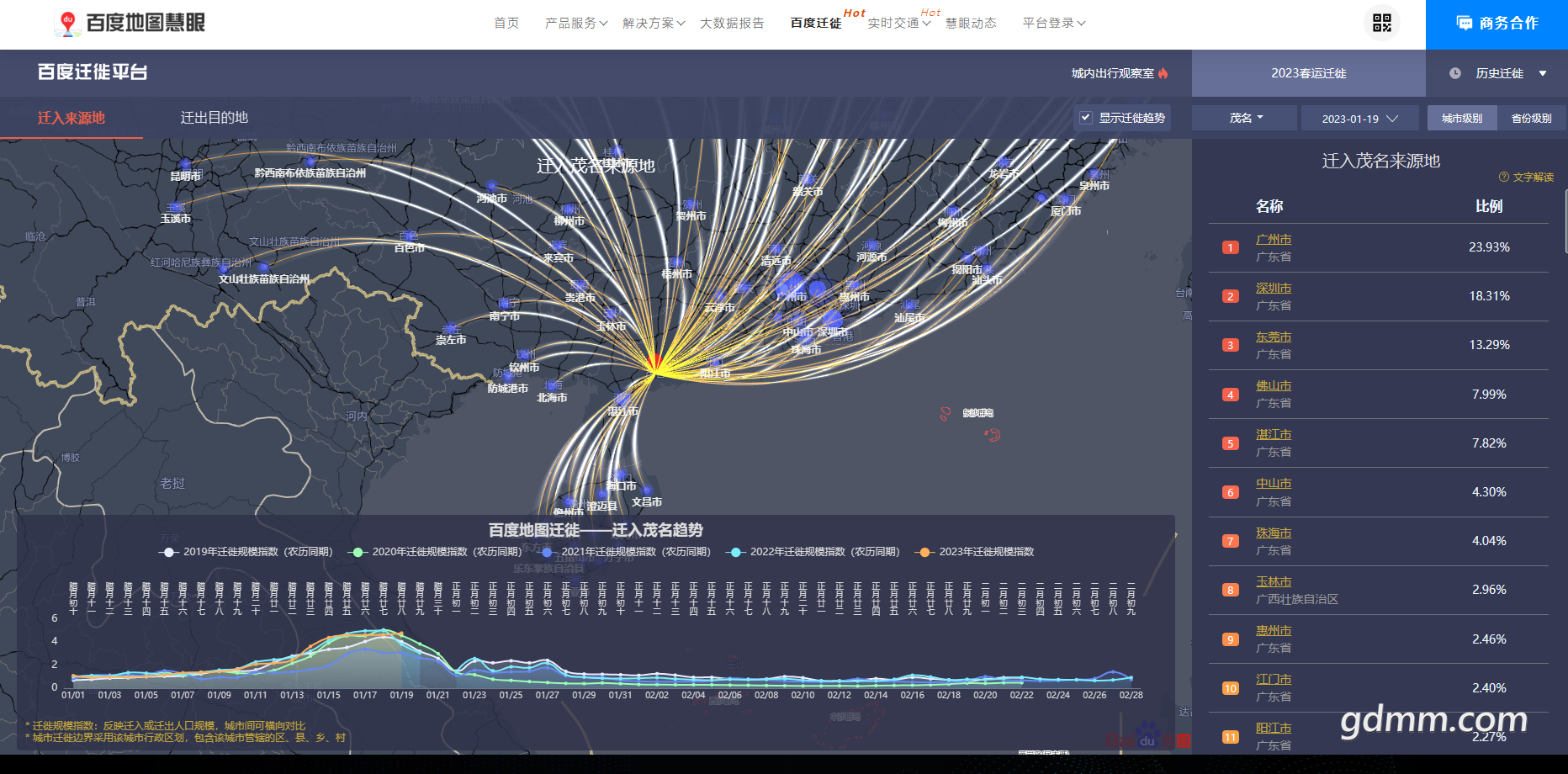Open the 慧眼动态 nav item
The width and height of the screenshot is (1568, 774).
pos(971,24)
